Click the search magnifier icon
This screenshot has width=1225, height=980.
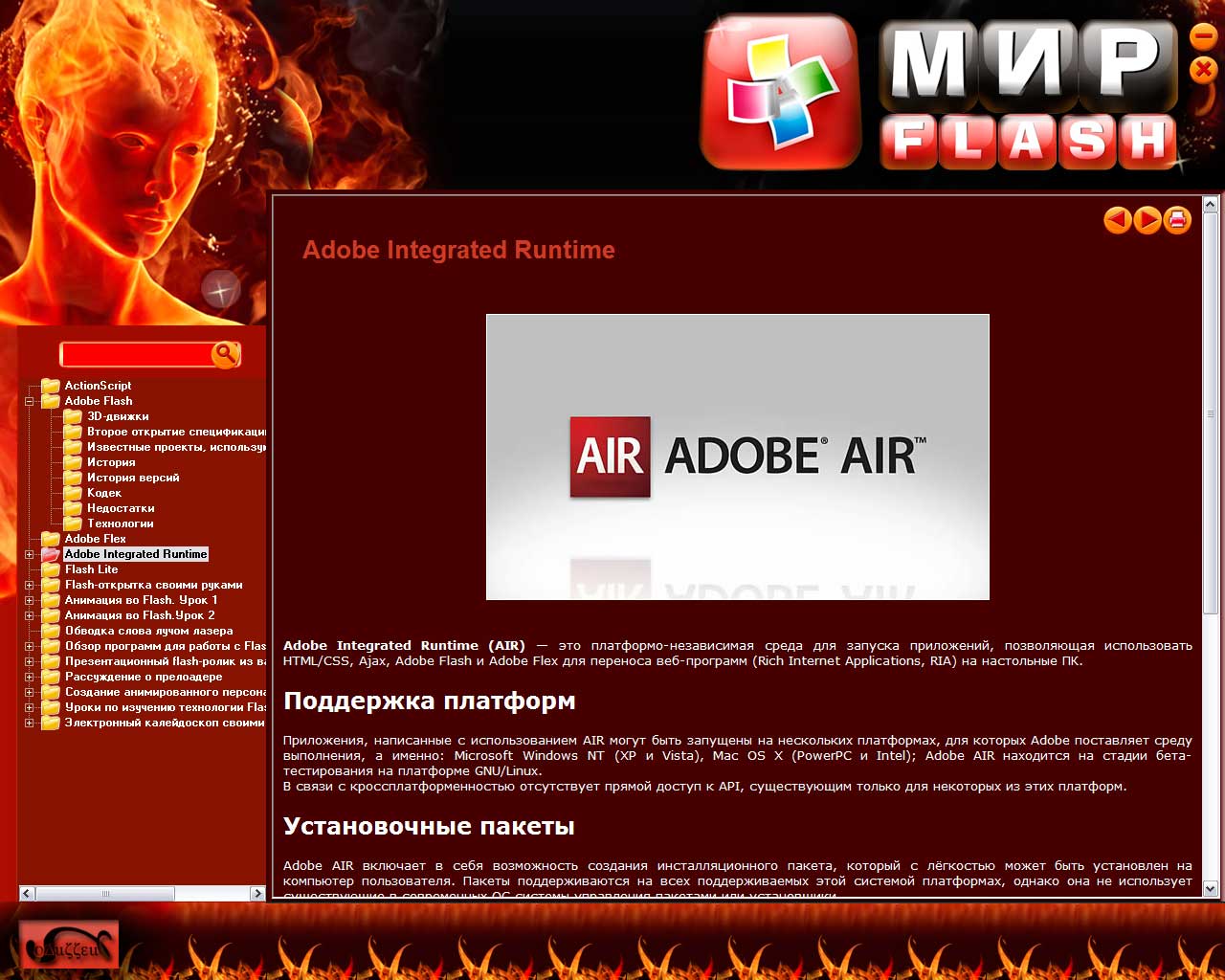(225, 354)
